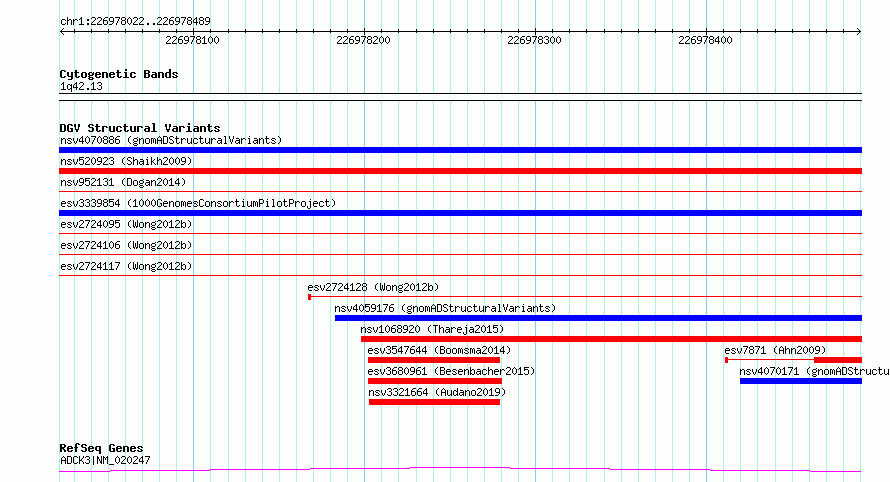Click ruler position 226978100
This screenshot has height=482, width=890.
pos(192,40)
